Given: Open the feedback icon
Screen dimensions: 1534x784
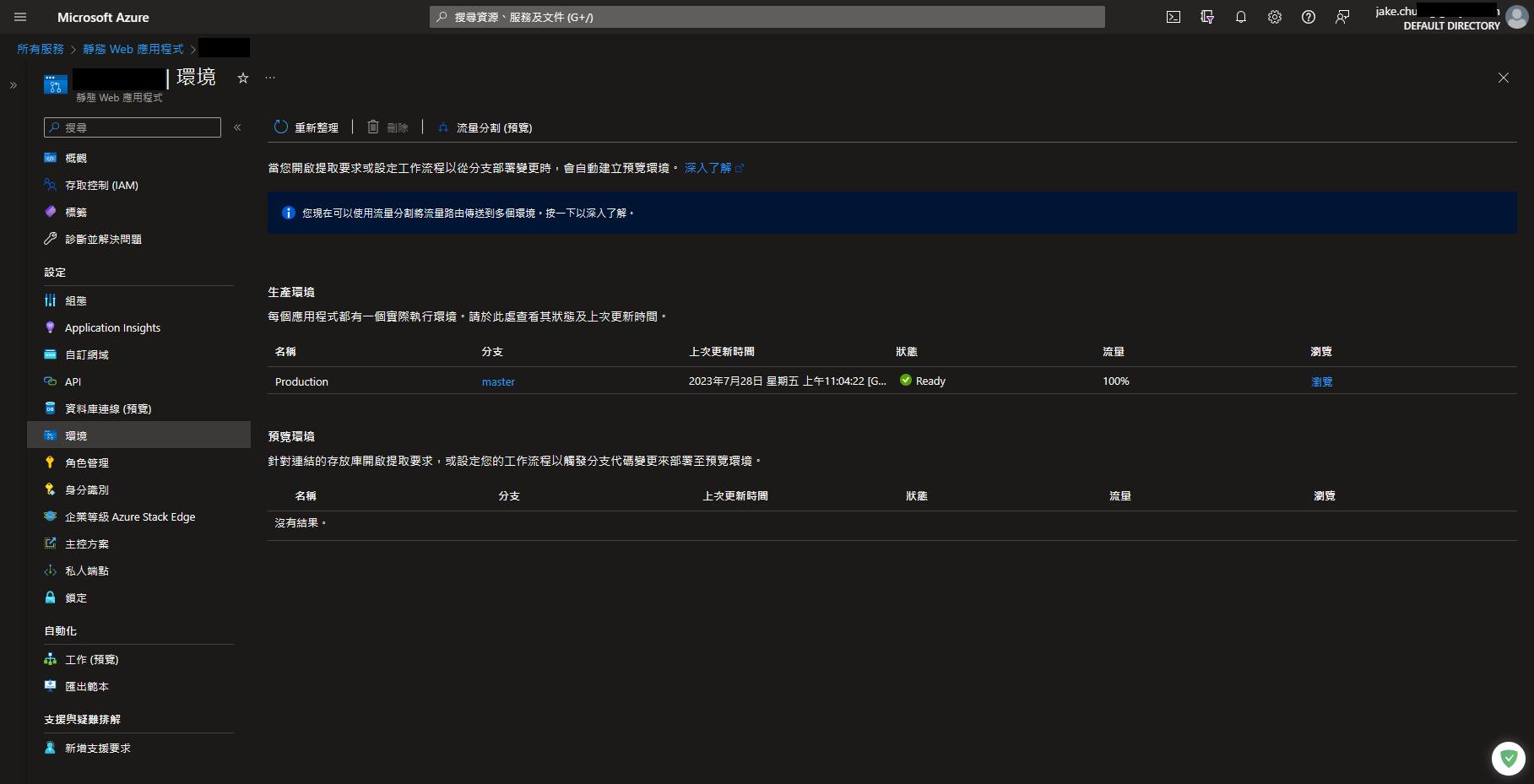Looking at the screenshot, I should (1342, 17).
